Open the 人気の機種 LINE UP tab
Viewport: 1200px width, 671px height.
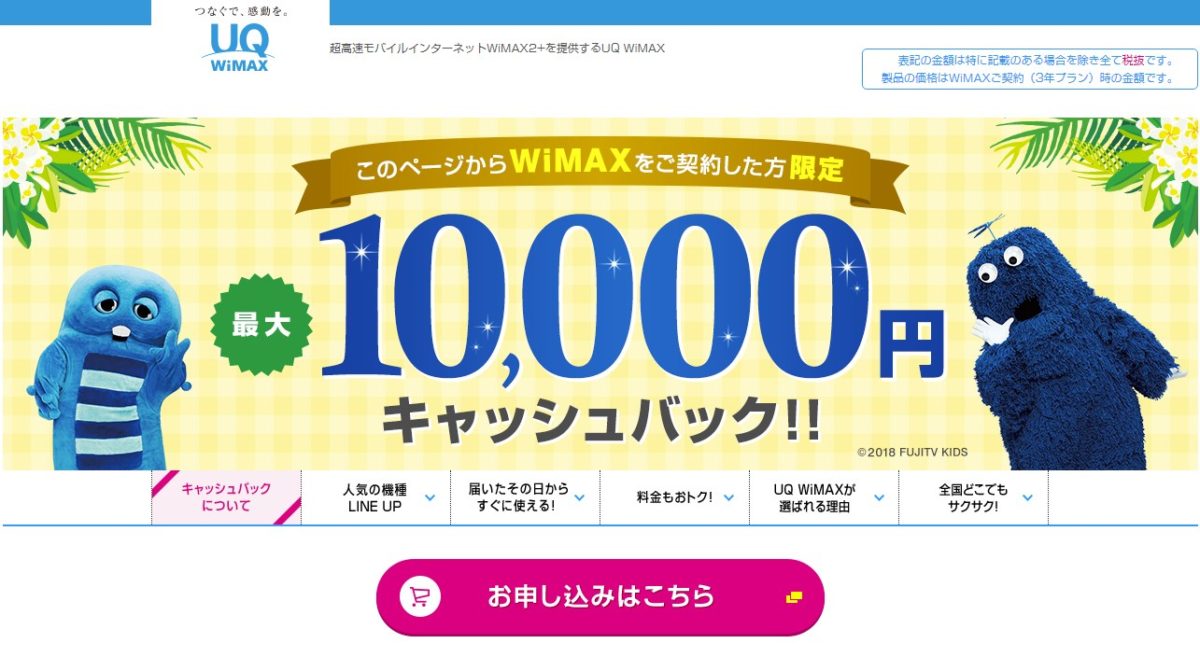(x=376, y=497)
